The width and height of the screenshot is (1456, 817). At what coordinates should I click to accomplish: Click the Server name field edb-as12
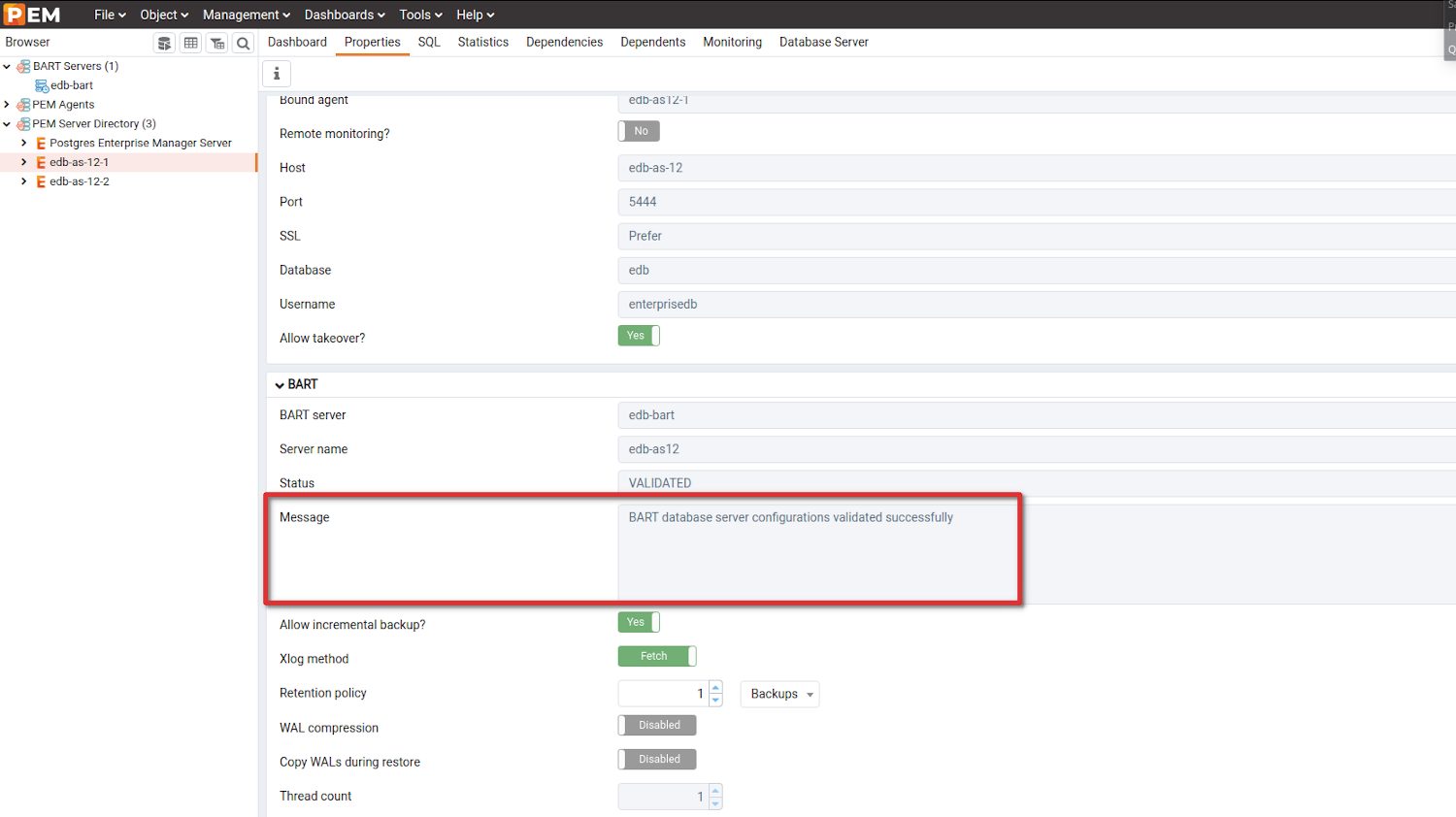pyautogui.click(x=1037, y=449)
